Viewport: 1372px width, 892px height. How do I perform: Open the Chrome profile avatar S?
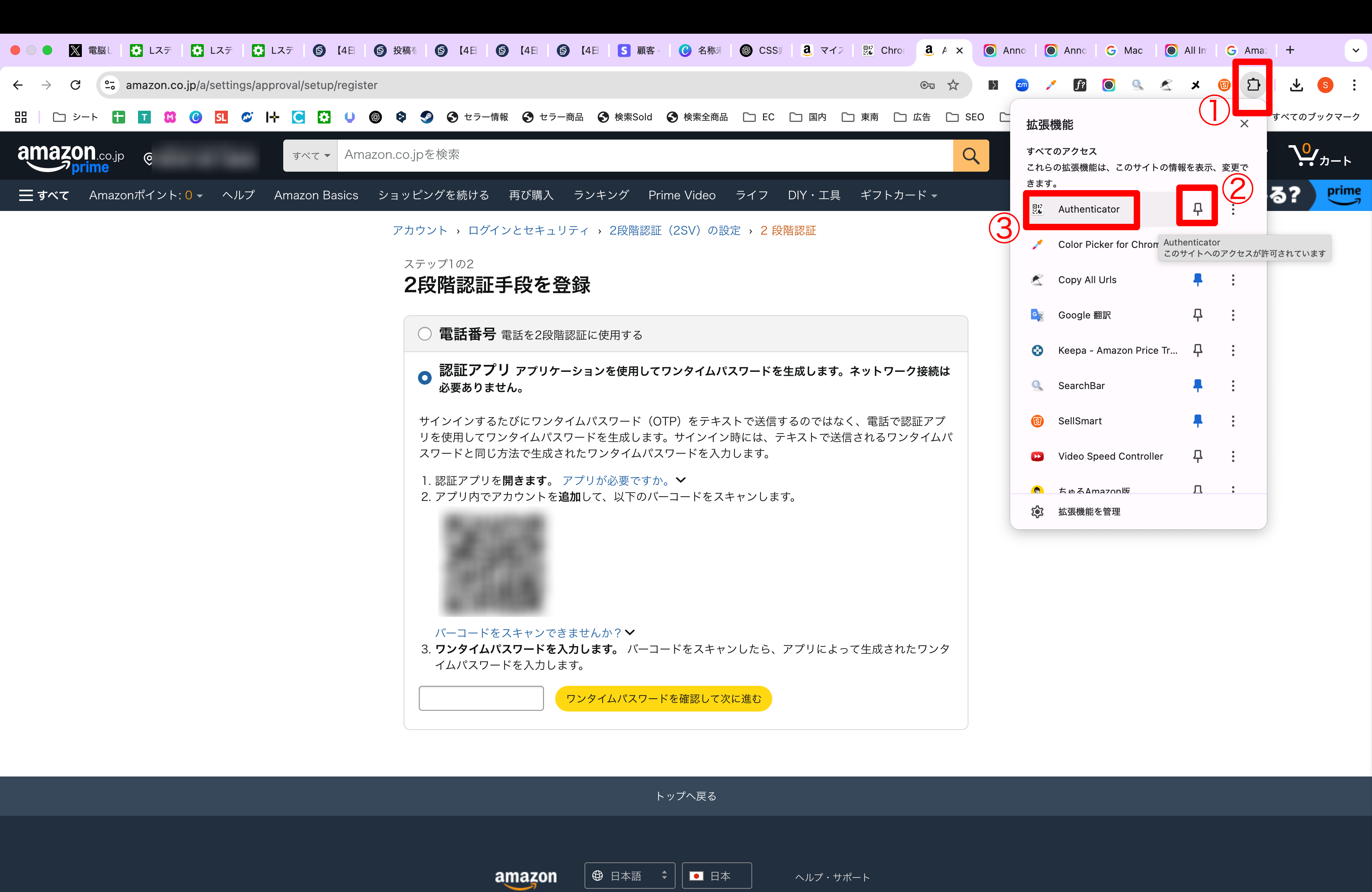click(1325, 85)
